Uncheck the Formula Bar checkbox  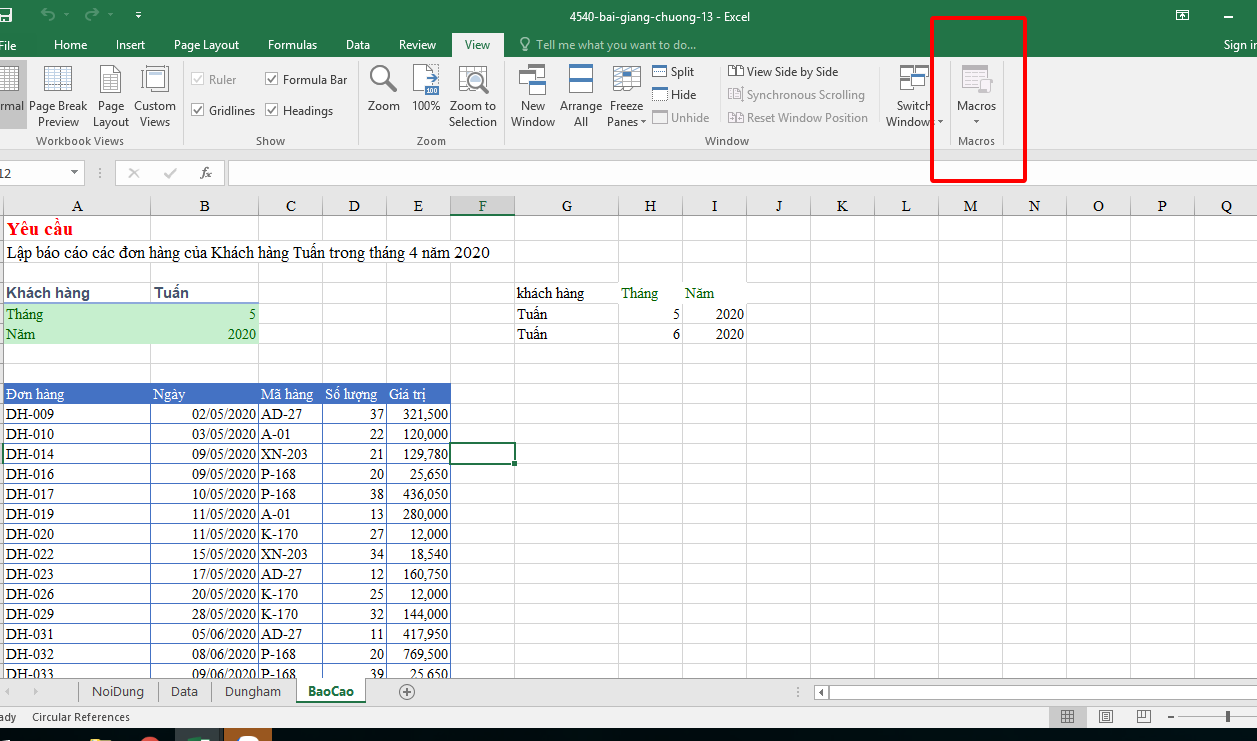click(272, 80)
